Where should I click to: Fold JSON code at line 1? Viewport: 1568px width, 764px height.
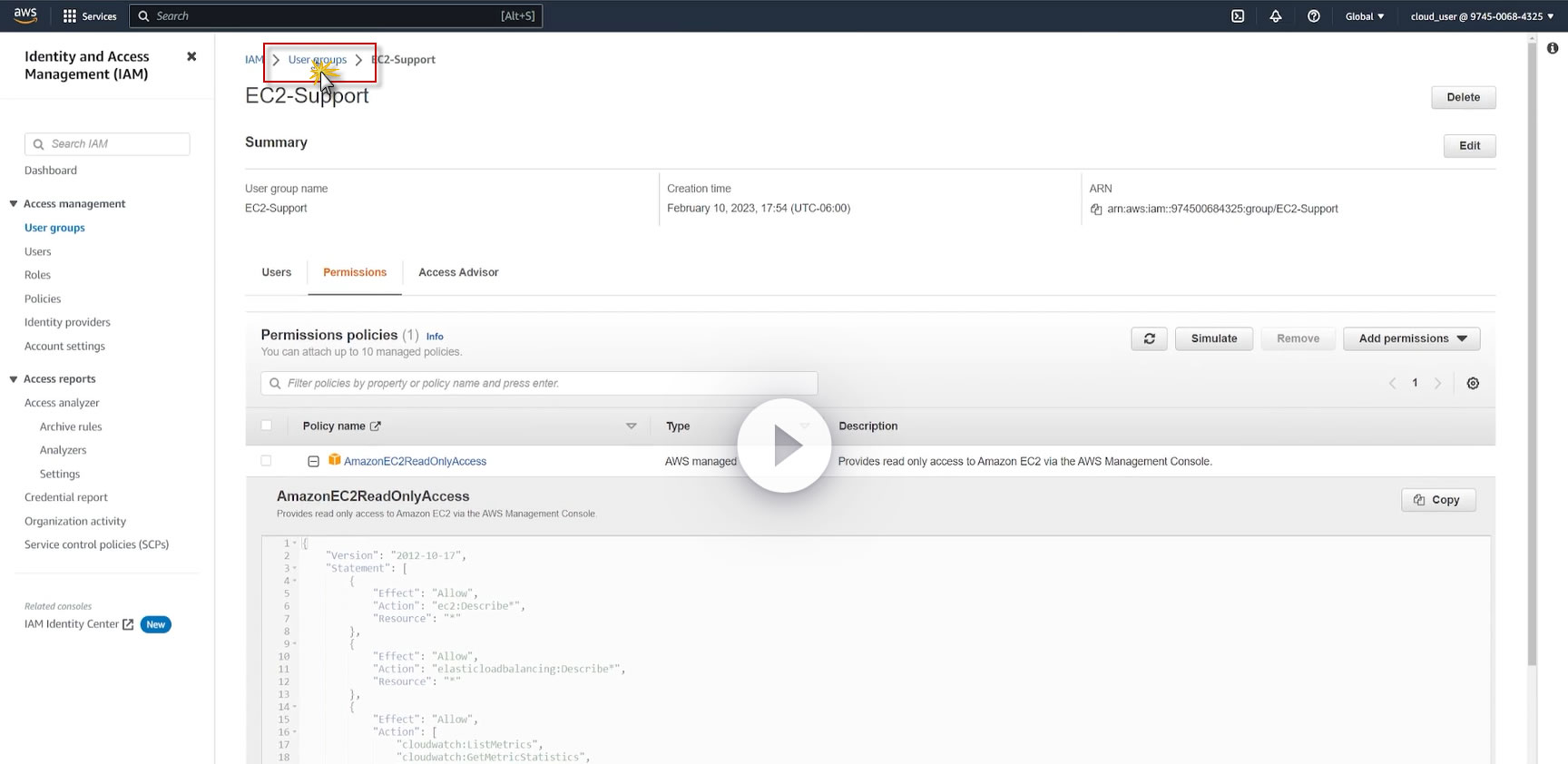pyautogui.click(x=294, y=544)
